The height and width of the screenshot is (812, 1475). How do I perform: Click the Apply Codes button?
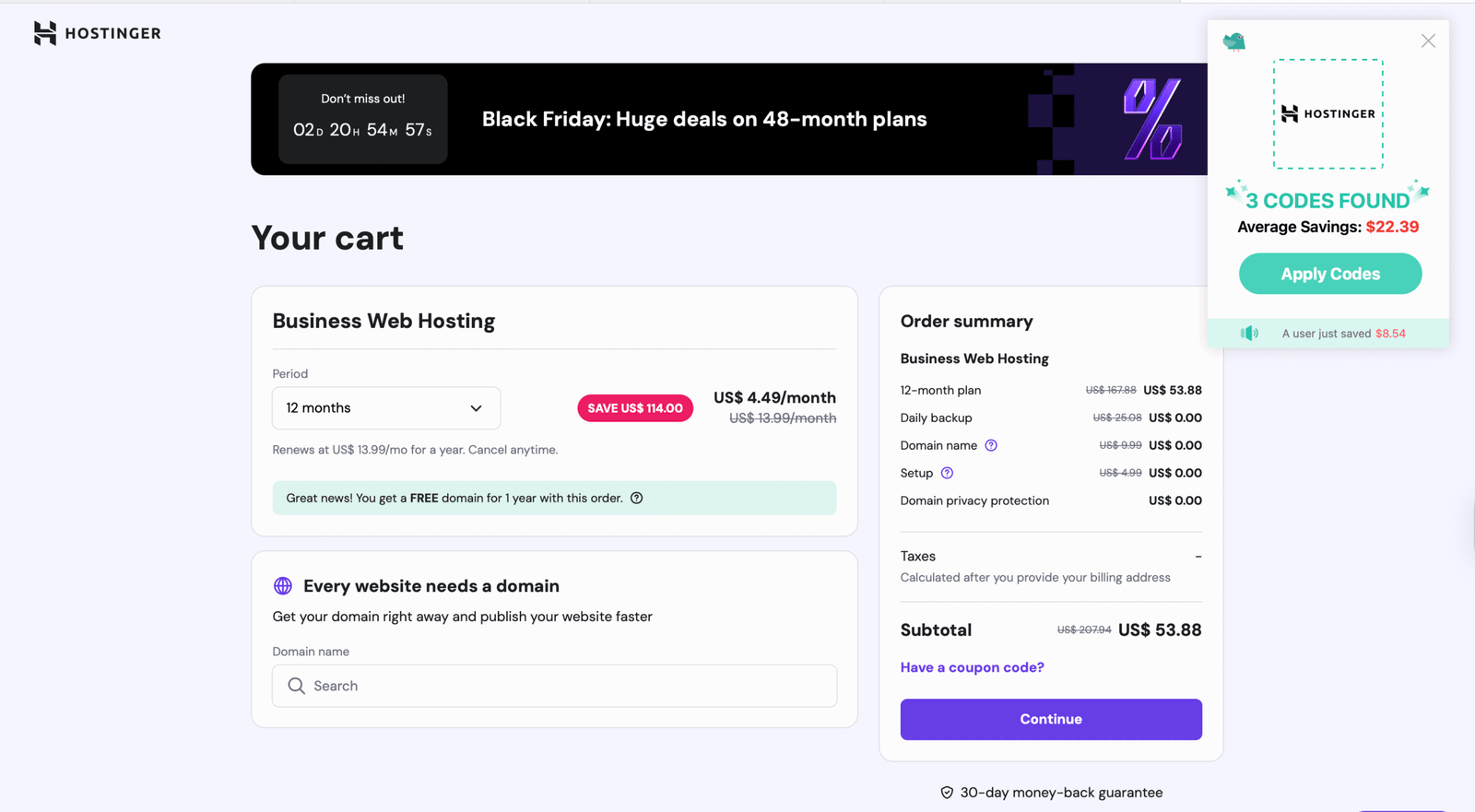point(1329,274)
